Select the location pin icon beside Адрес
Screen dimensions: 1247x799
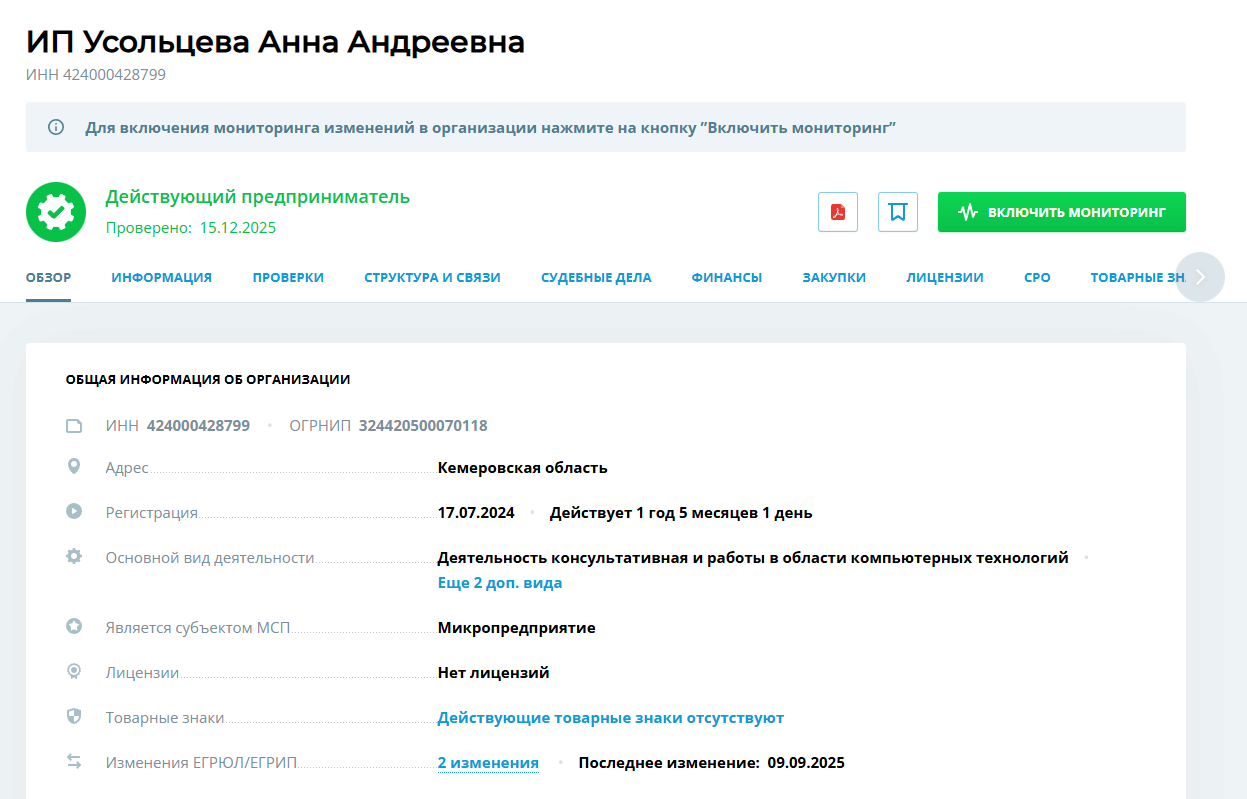(73, 465)
